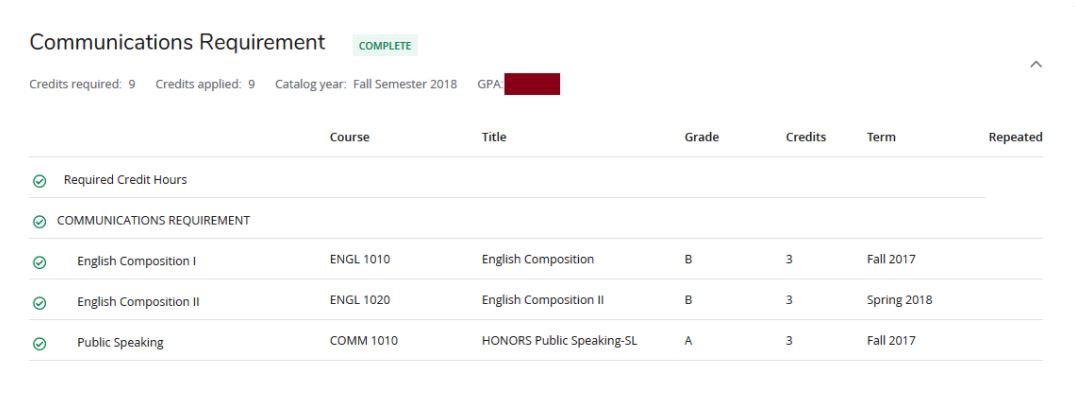Click the Credits column header
Screen dimensions: 1075x402
click(805, 138)
